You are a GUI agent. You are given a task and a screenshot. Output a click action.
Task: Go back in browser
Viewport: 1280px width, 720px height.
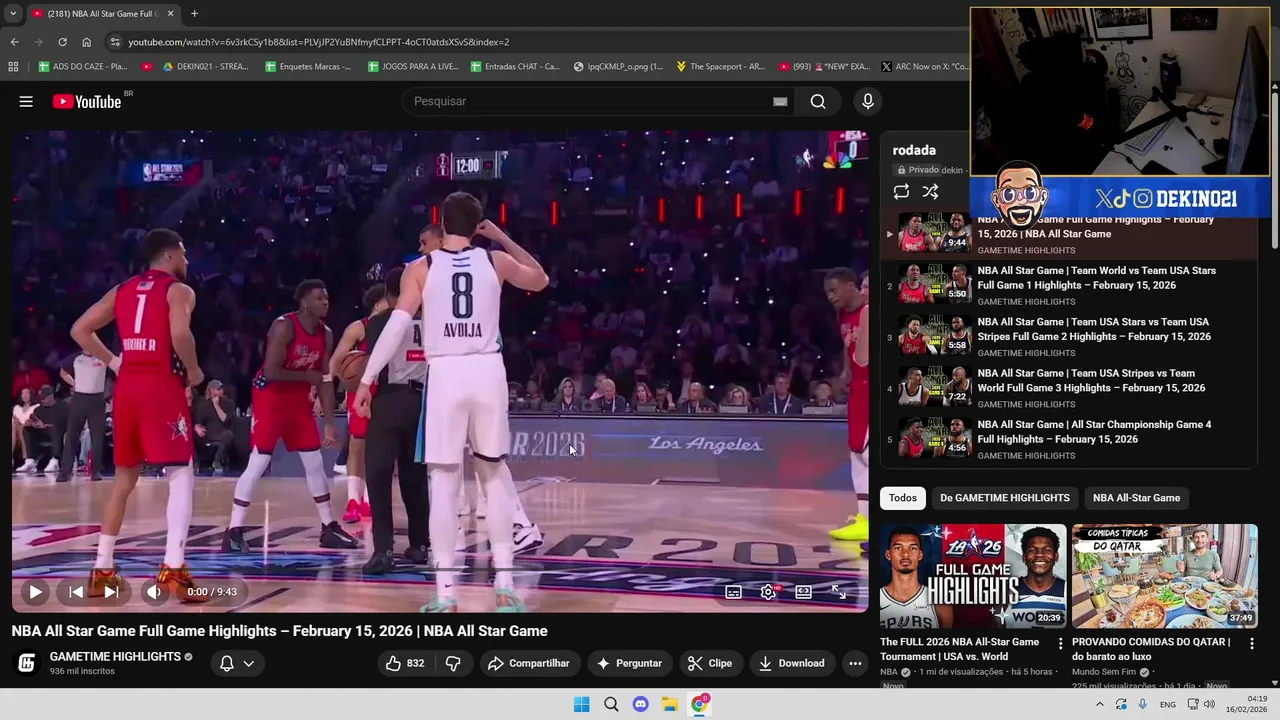(x=14, y=42)
